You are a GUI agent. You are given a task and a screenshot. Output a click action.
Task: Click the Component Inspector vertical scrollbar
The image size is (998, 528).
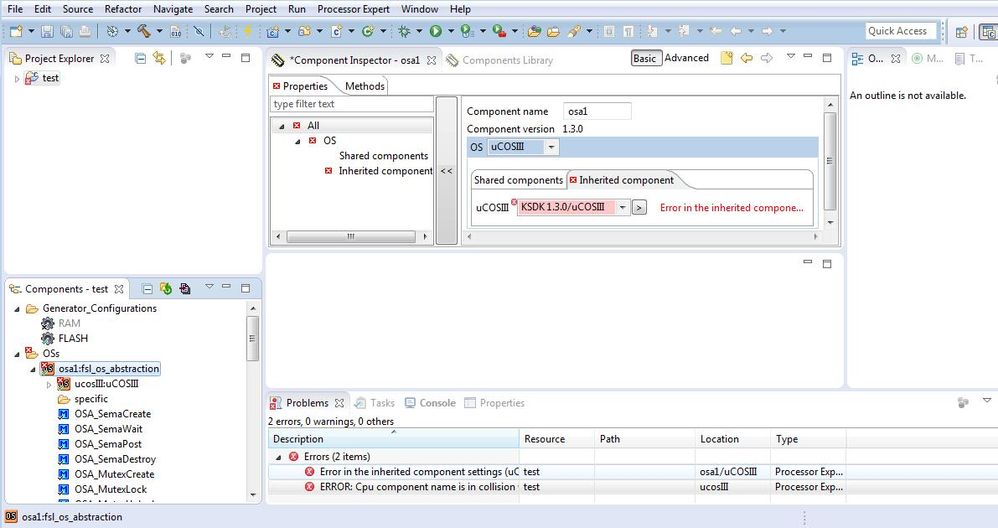(829, 162)
